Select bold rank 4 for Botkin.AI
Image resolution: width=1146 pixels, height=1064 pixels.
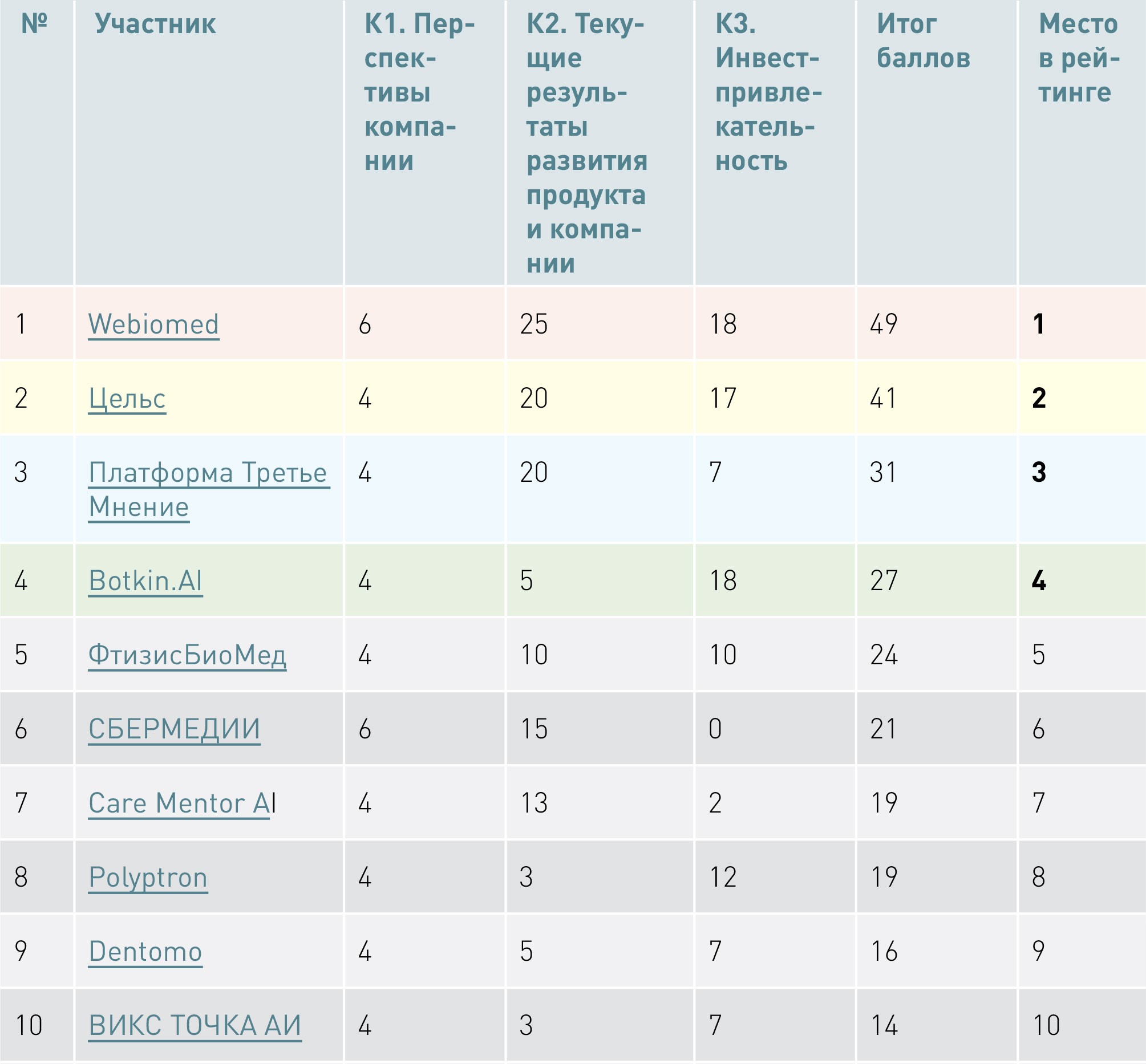pos(1039,580)
